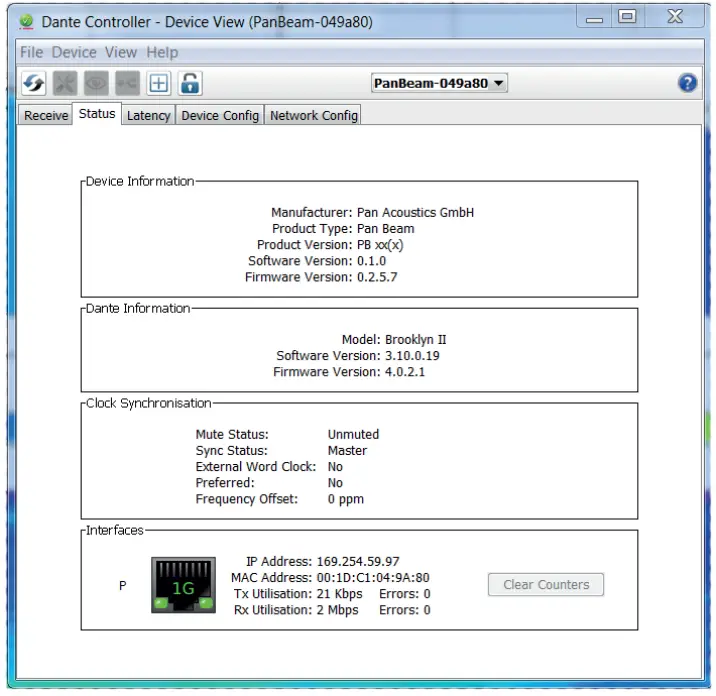Click the External Word Clock label
Screen dimensions: 716x696
point(256,467)
